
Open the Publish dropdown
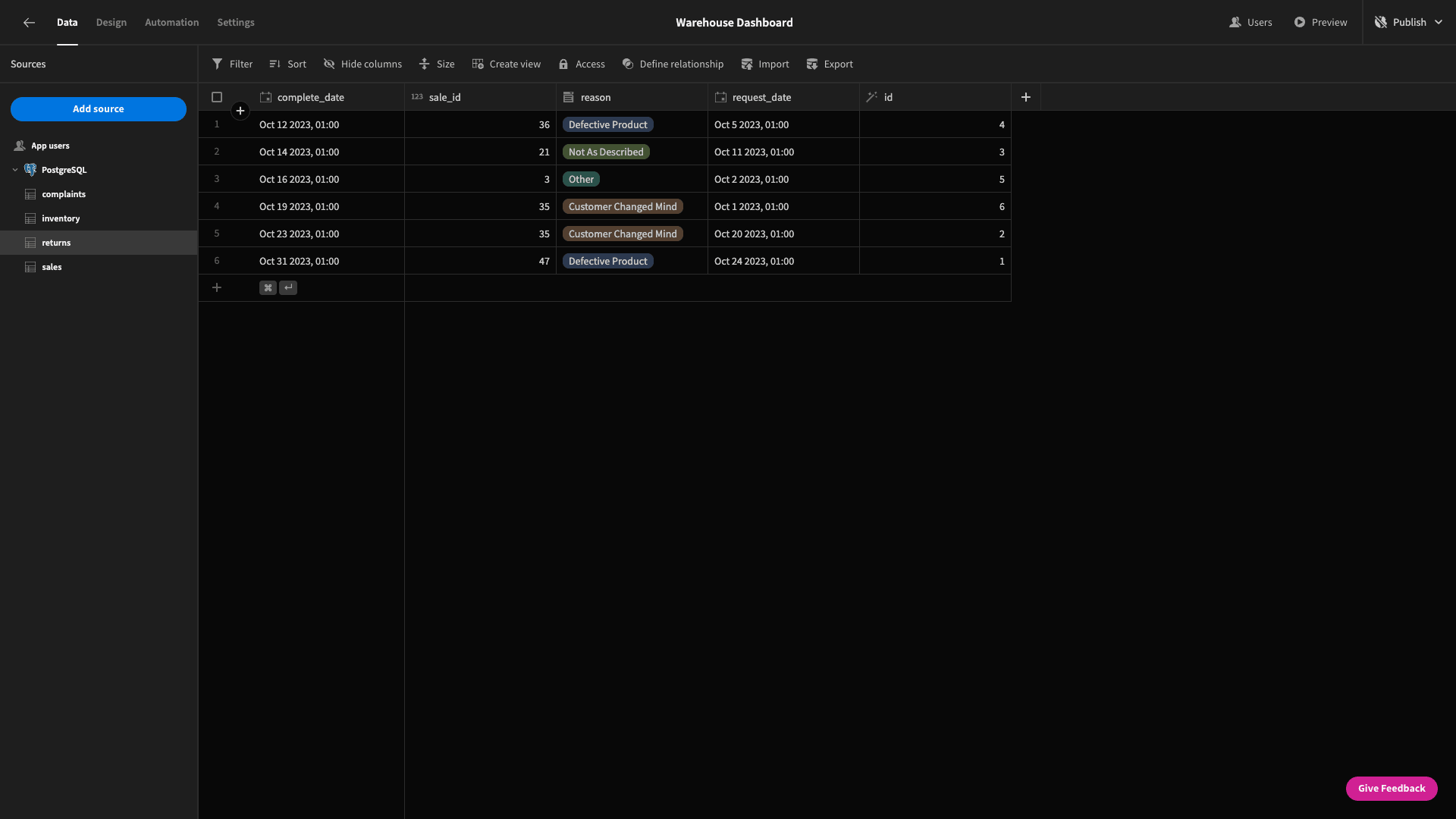[x=1408, y=23]
